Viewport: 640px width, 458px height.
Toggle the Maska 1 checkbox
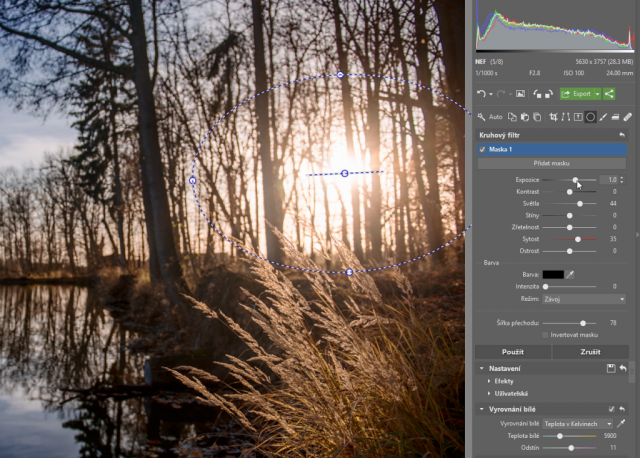(x=482, y=149)
